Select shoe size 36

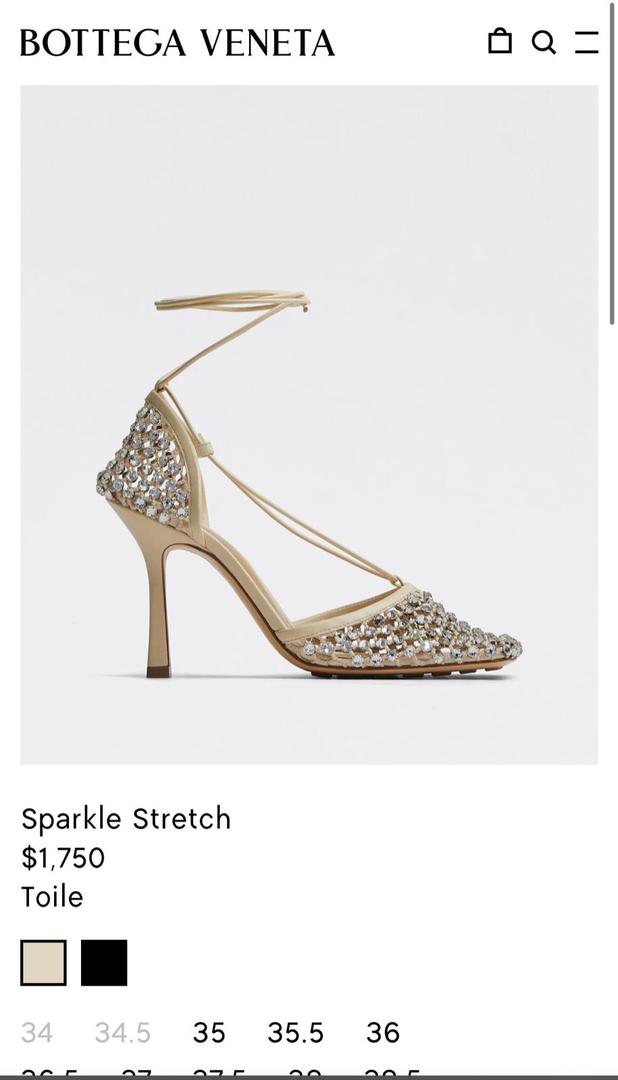tap(382, 1032)
